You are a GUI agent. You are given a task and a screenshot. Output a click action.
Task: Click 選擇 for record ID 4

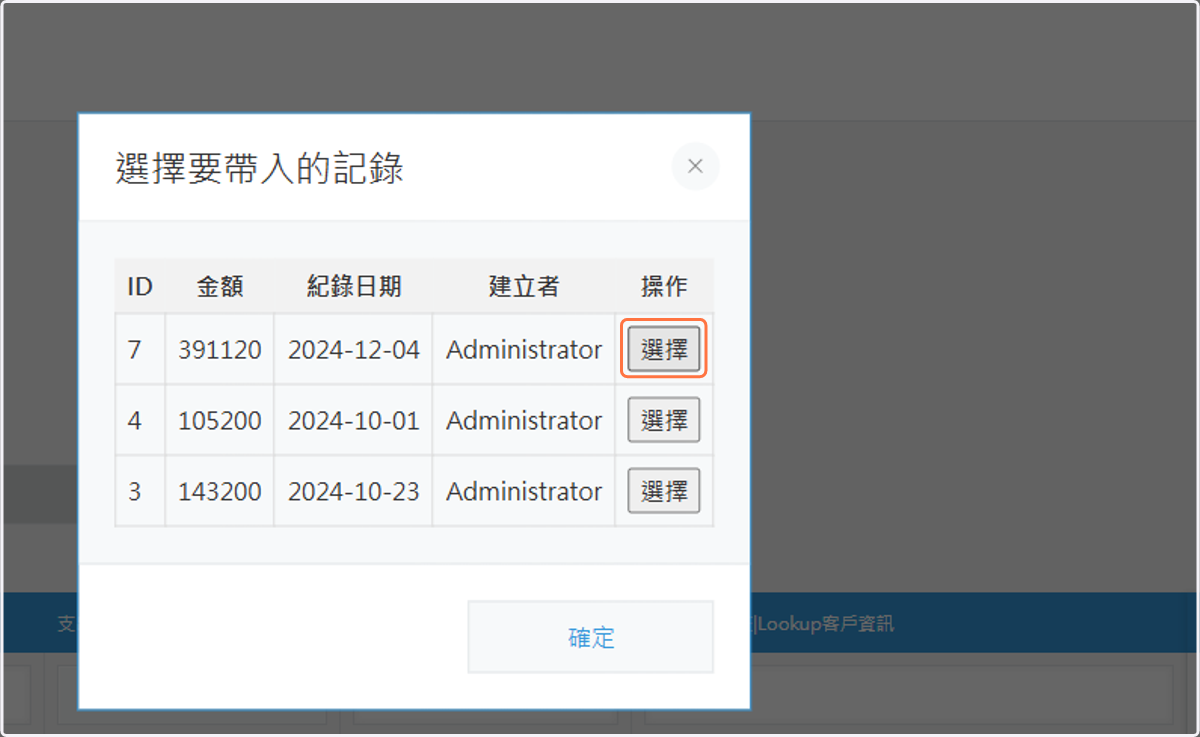[x=664, y=420]
